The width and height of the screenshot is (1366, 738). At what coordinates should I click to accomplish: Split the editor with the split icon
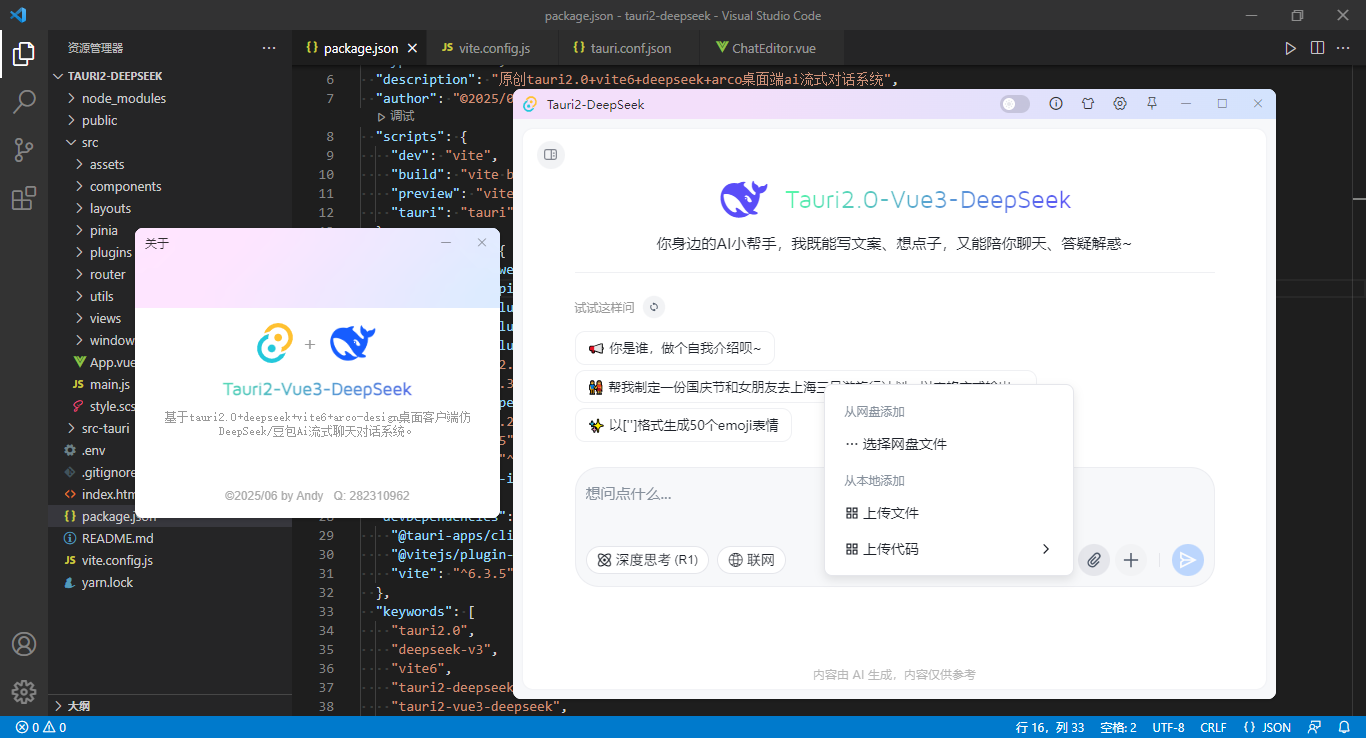tap(1317, 48)
